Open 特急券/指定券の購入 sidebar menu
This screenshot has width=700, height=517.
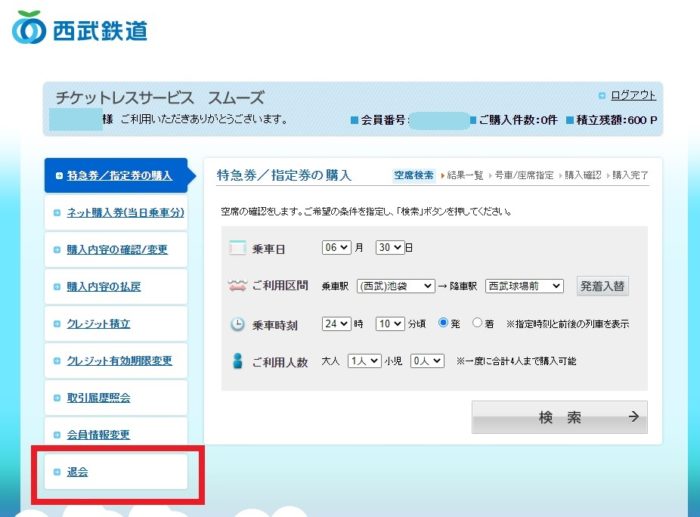pyautogui.click(x=118, y=175)
